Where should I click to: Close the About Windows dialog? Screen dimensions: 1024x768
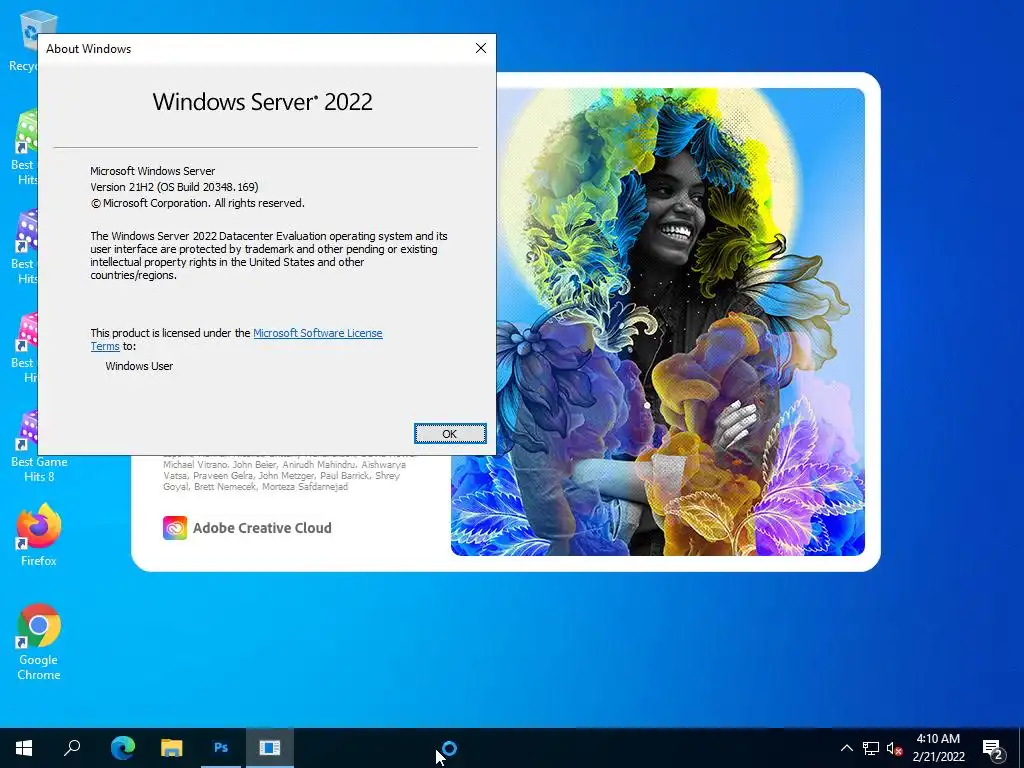click(481, 48)
